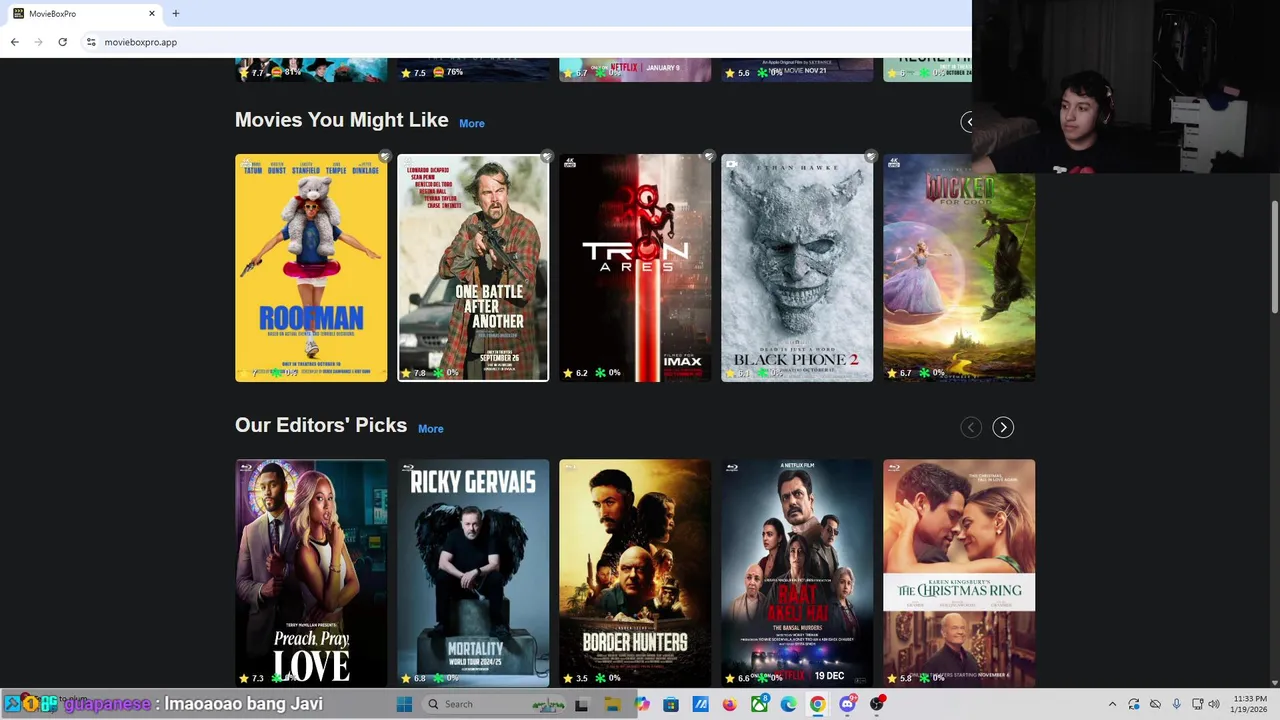The width and height of the screenshot is (1280, 720).
Task: Toggle favorite heart on One Battle After Another
Action: coord(546,156)
